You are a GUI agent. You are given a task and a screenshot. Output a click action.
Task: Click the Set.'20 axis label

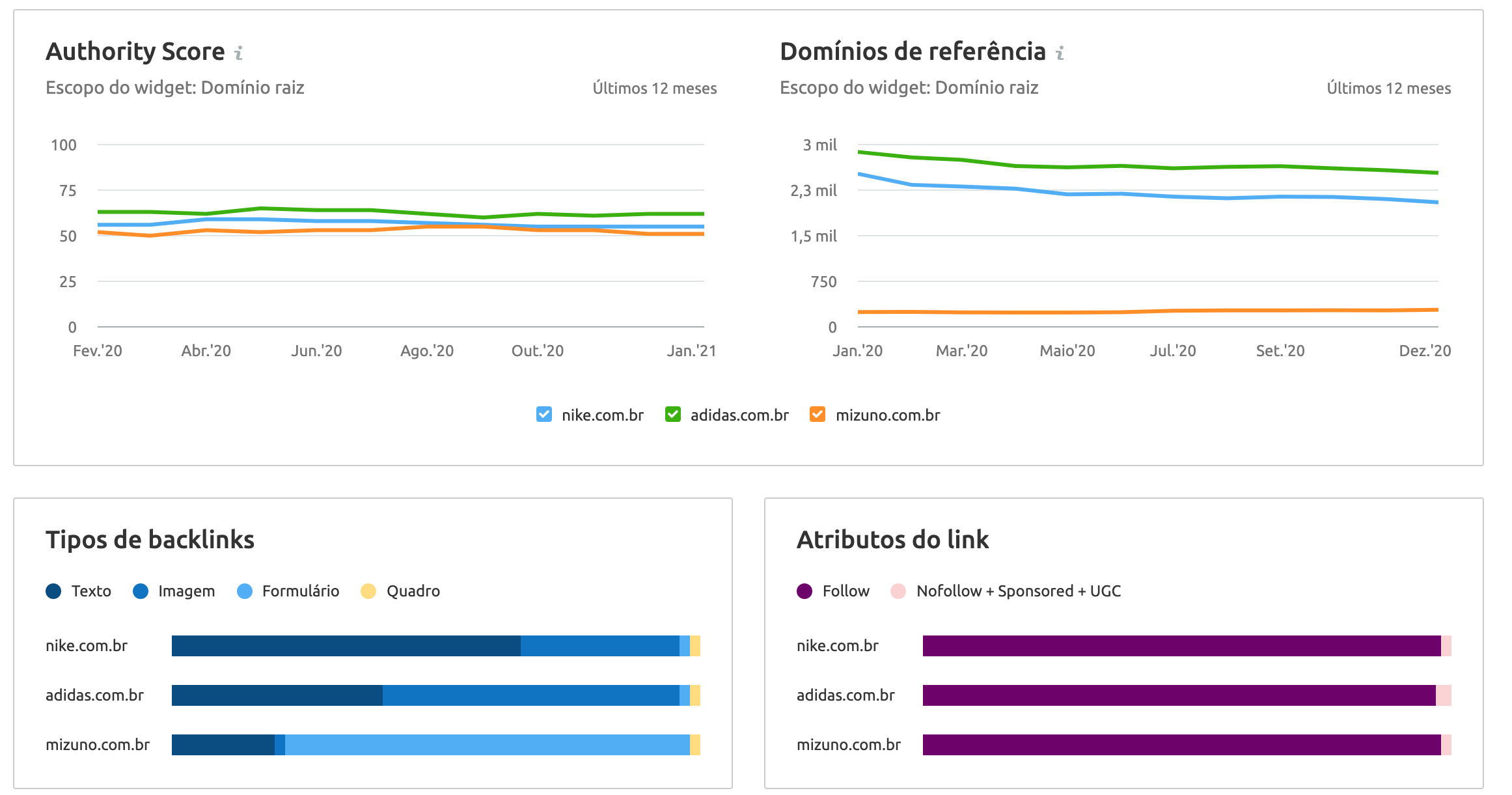click(1280, 351)
